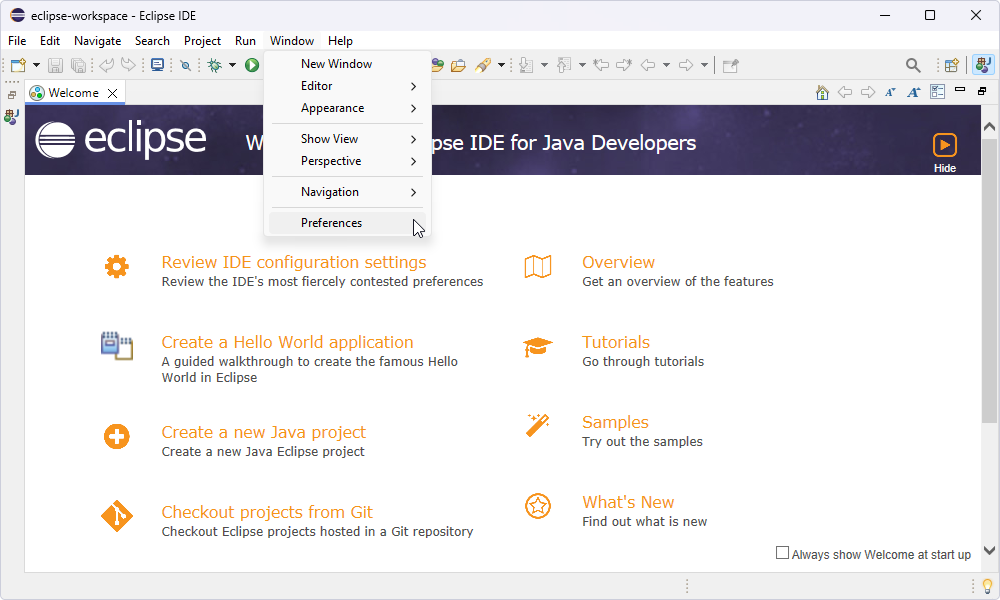Open the Help menu

(341, 41)
